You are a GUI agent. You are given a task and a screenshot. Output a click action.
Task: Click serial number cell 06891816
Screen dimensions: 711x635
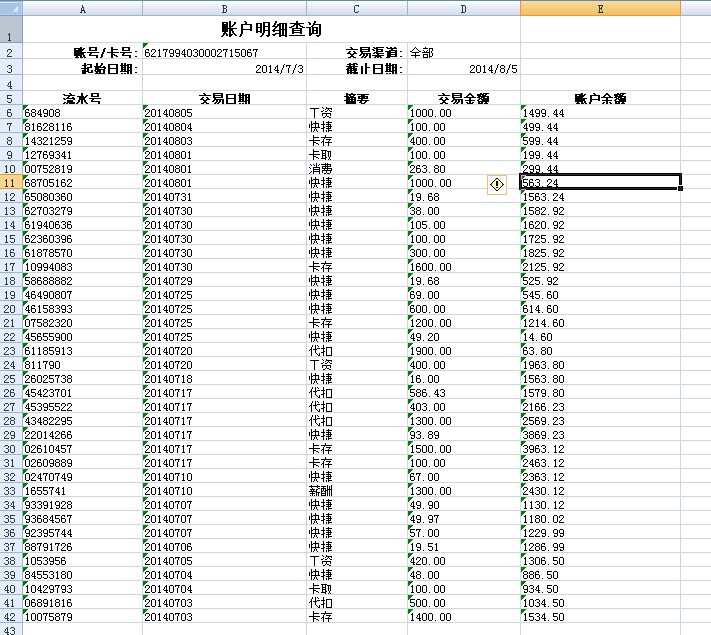[x=83, y=603]
